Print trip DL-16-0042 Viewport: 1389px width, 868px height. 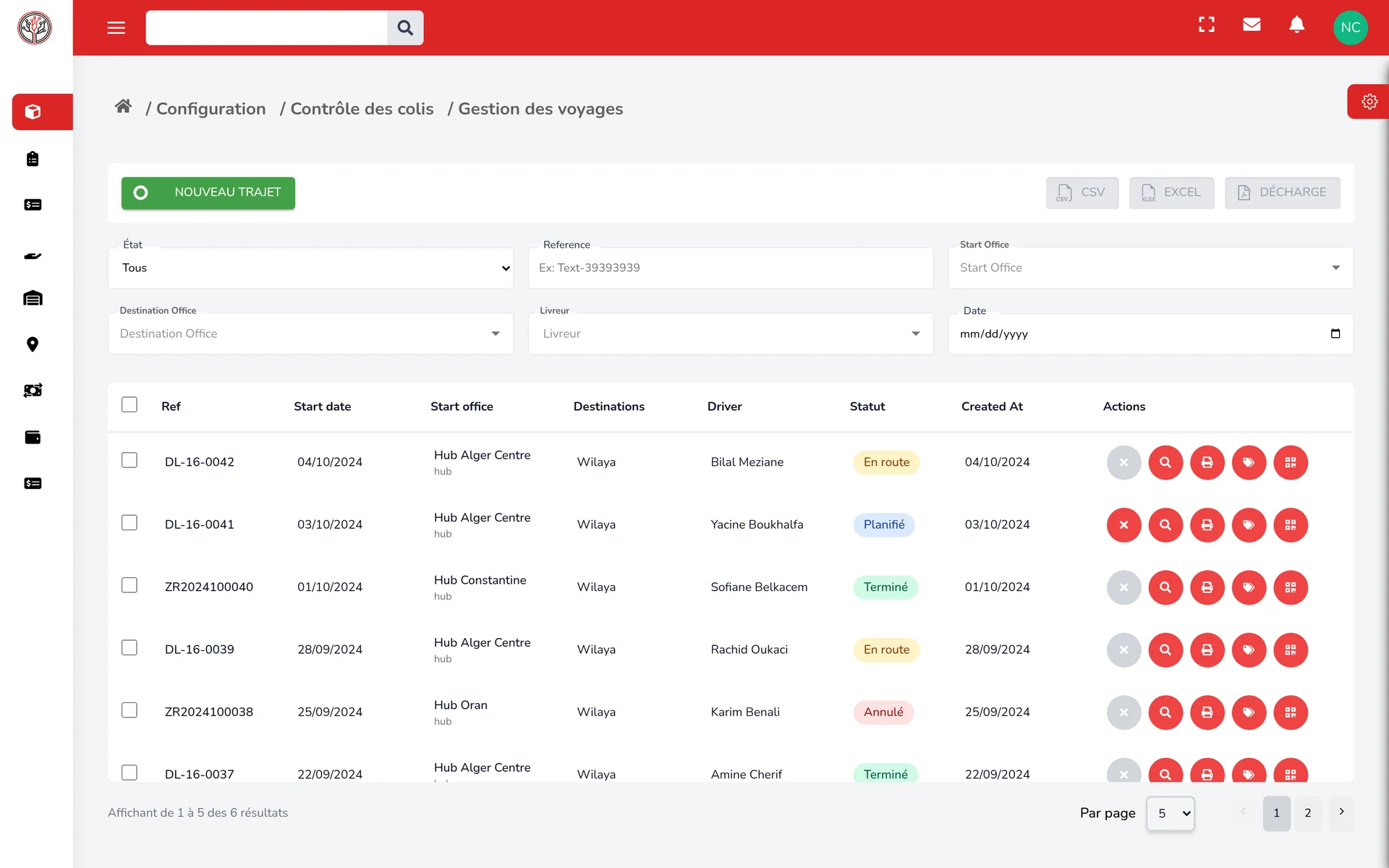pos(1207,463)
